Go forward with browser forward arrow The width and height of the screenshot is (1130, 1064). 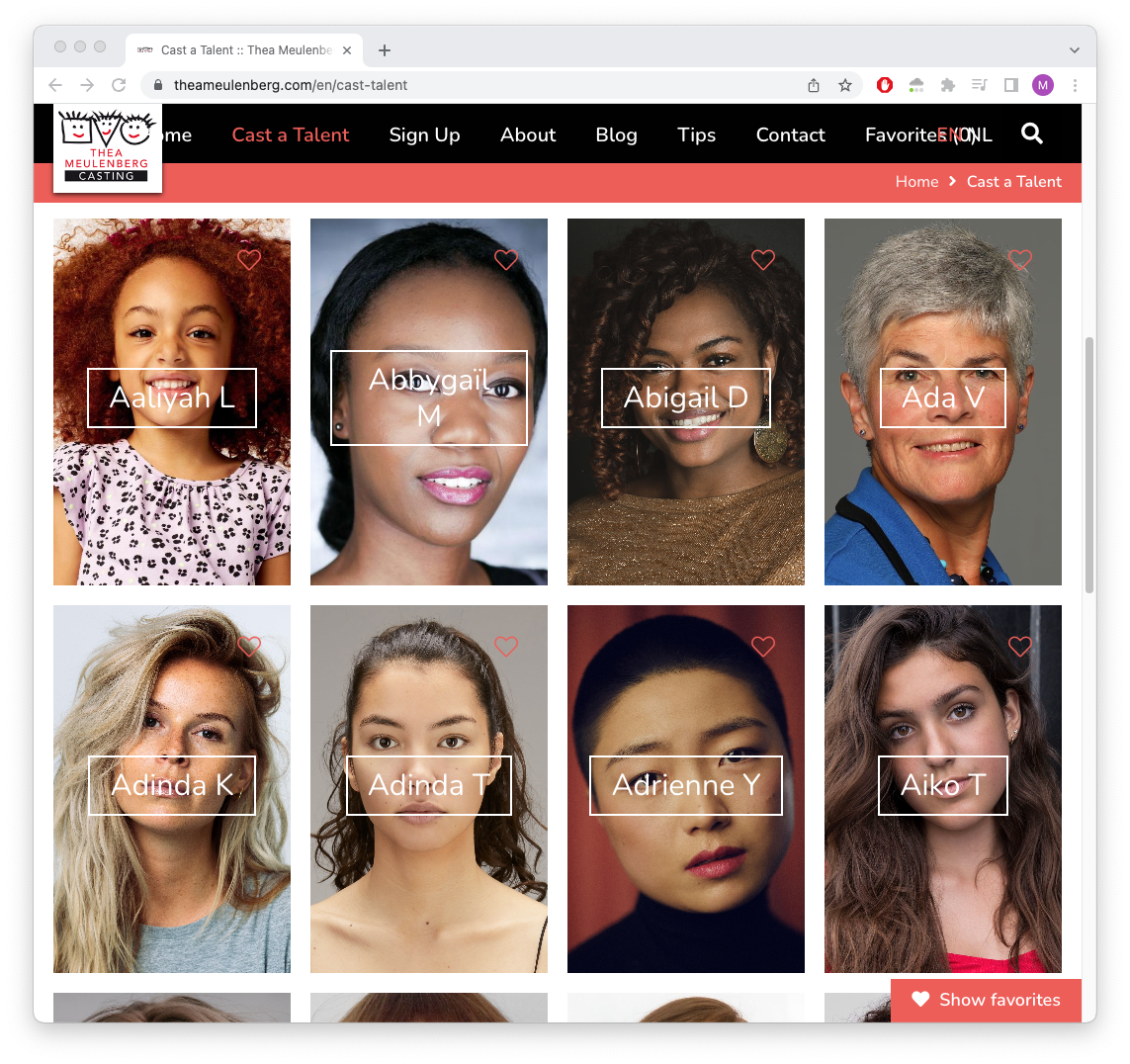(87, 85)
